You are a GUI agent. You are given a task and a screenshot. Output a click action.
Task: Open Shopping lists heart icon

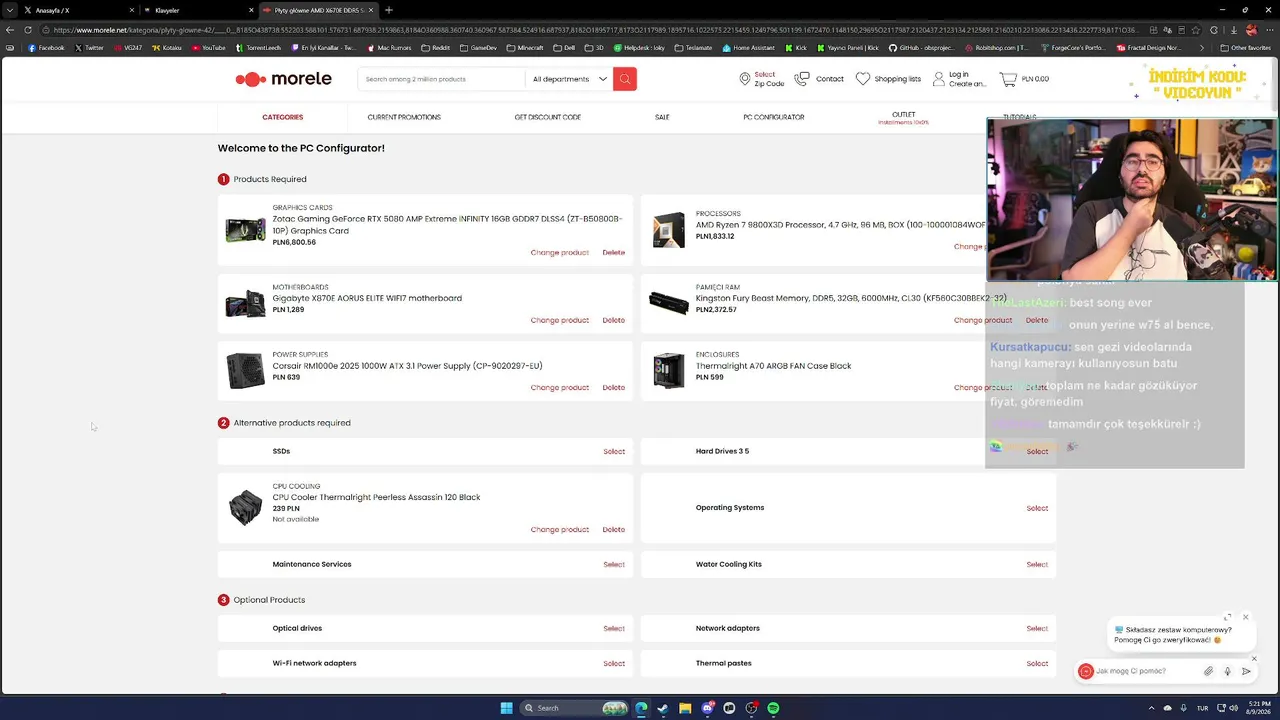pyautogui.click(x=863, y=79)
